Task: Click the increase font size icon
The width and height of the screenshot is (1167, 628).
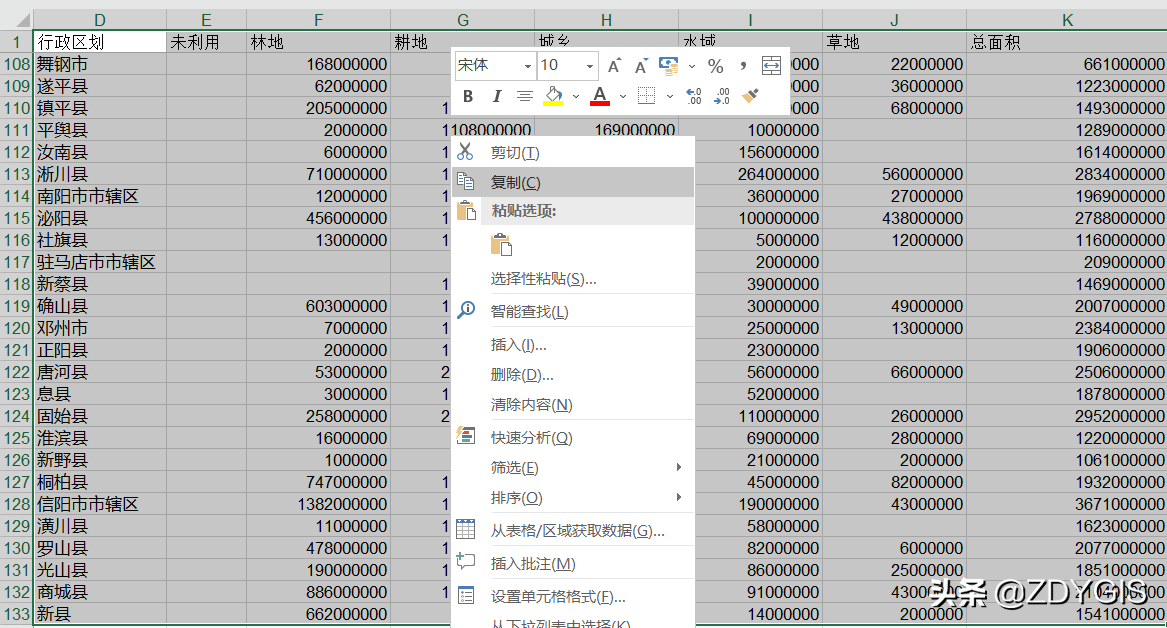Action: click(x=614, y=66)
